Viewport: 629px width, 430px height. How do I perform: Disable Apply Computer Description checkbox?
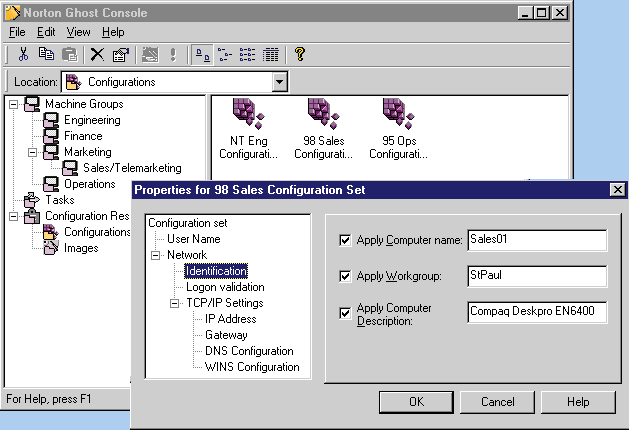tap(345, 312)
